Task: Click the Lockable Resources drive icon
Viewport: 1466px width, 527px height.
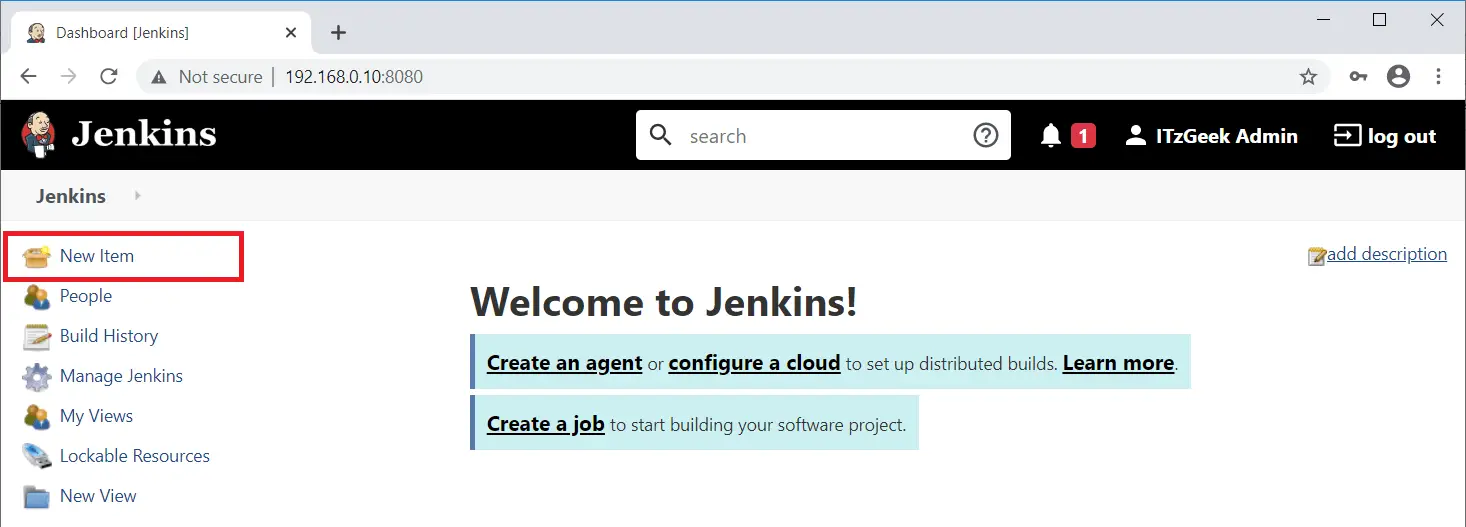Action: coord(36,456)
